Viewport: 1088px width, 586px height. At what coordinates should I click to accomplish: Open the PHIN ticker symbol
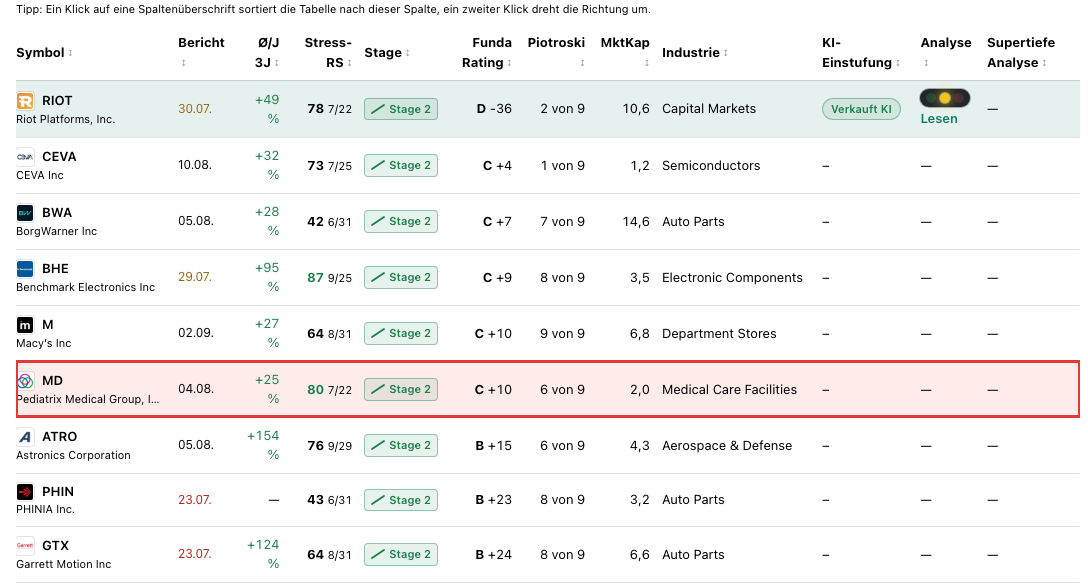point(58,492)
